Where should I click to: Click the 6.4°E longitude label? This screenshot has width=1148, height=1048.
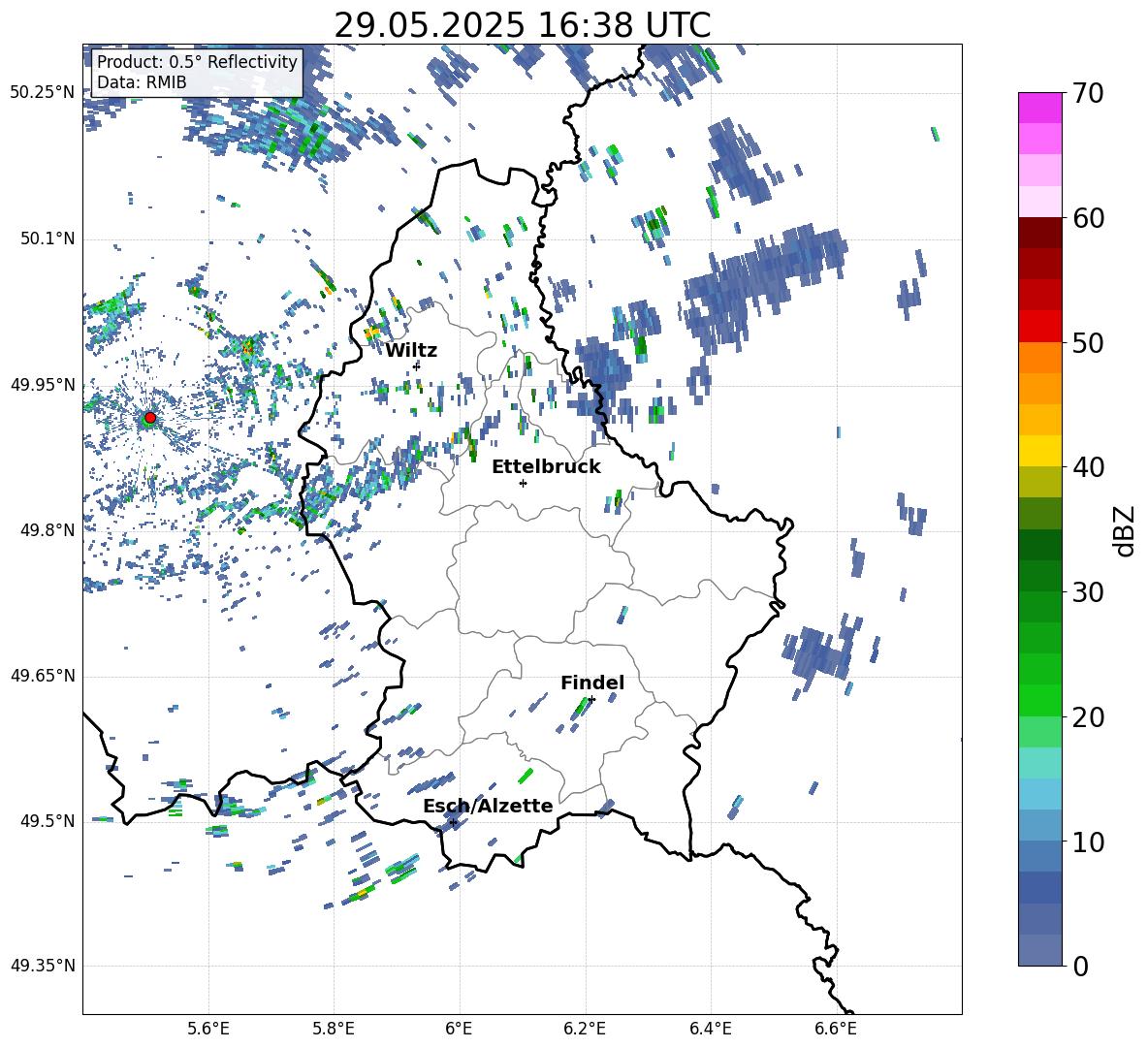pos(710,1029)
